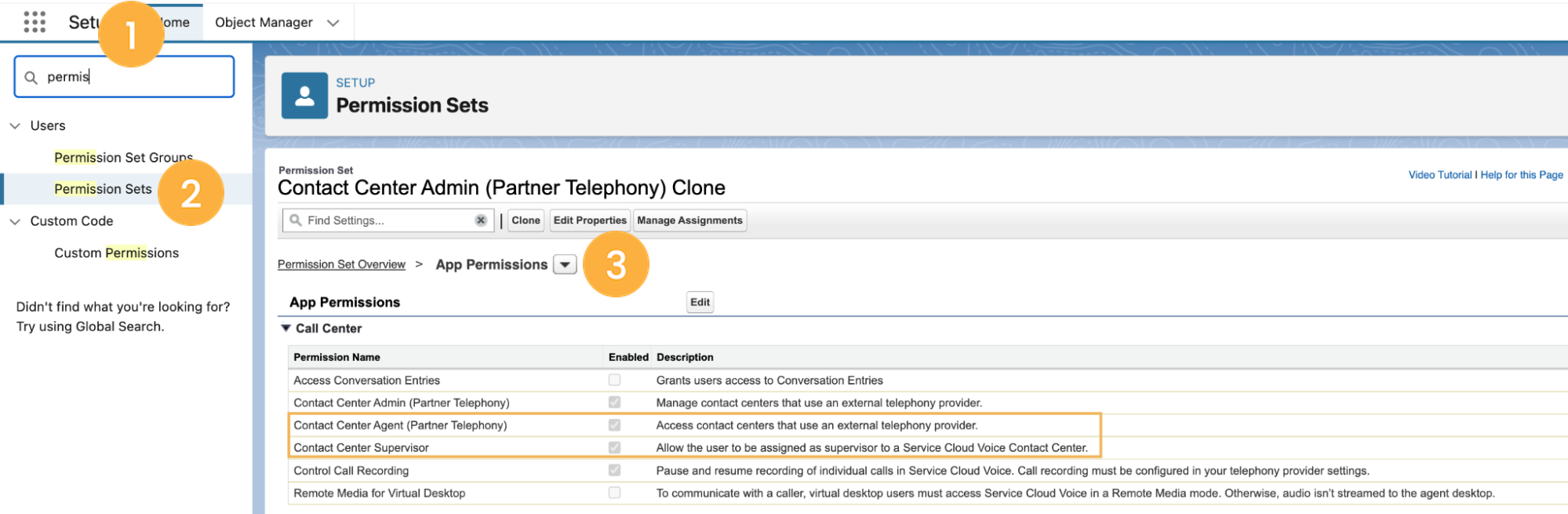Click 'Grants users access to Conversation Entries' description

coord(769,381)
